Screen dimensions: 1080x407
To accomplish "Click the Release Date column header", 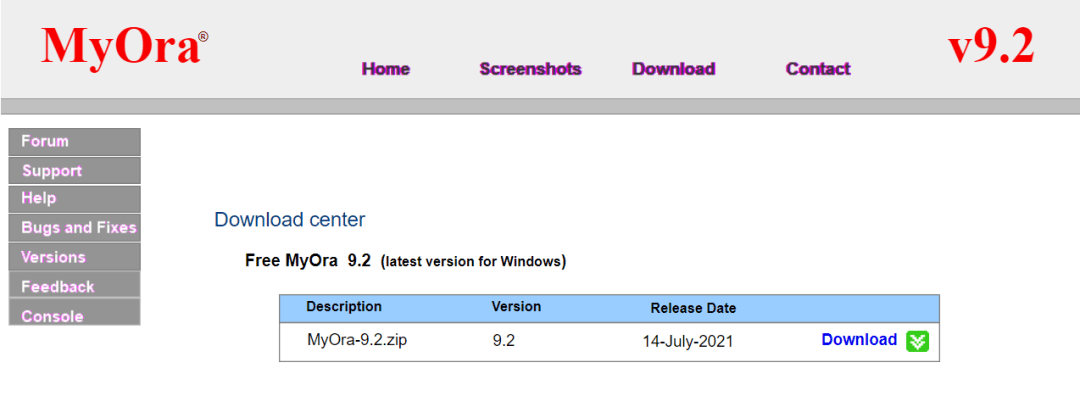I will (693, 309).
